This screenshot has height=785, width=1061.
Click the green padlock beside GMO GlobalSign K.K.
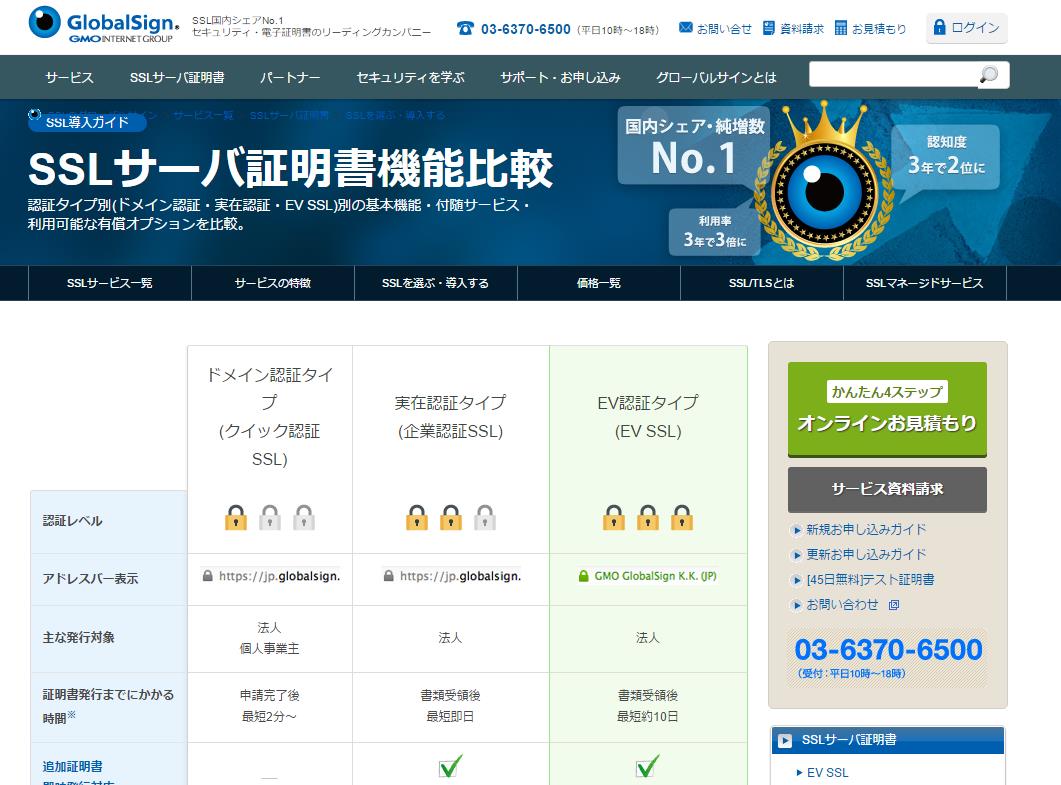583,576
